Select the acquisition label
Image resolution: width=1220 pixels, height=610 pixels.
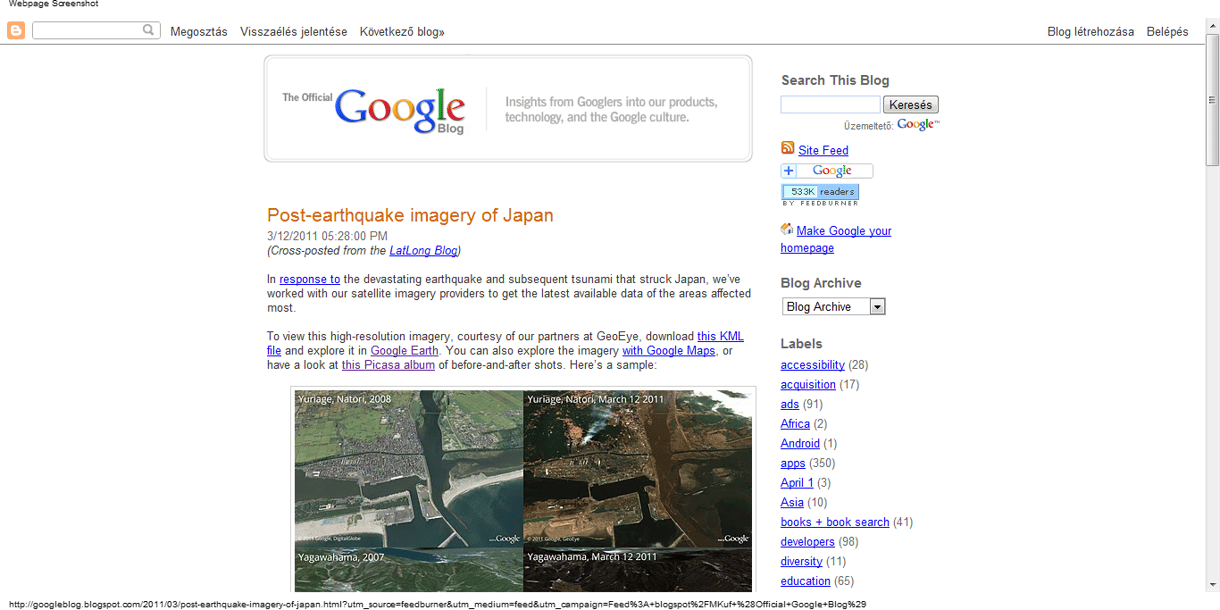[808, 385]
